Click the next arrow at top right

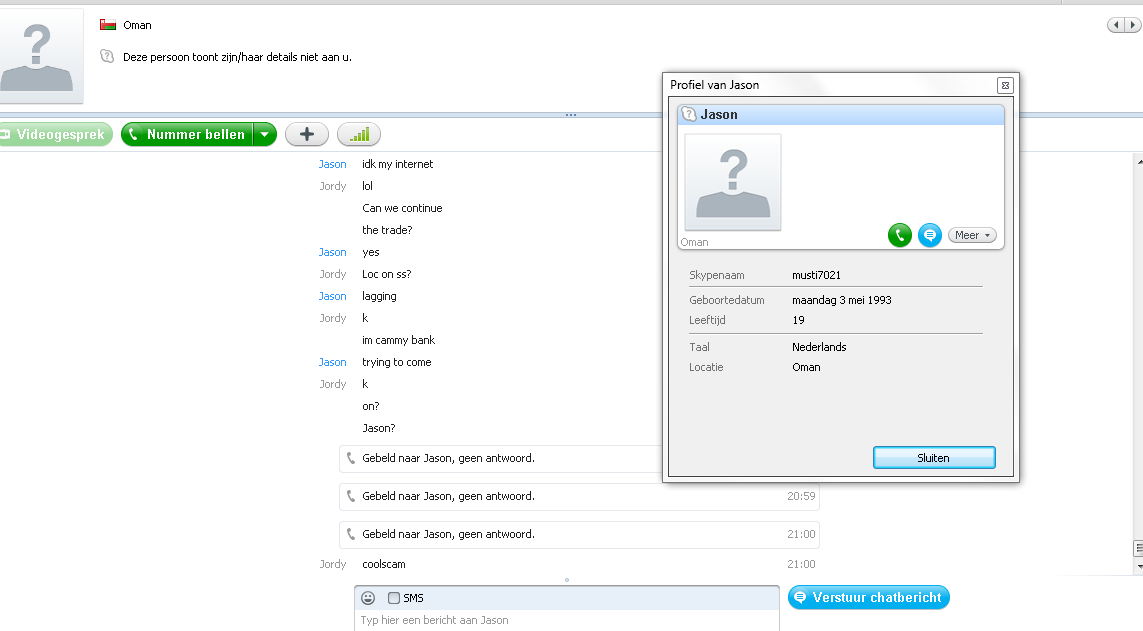coord(1133,25)
